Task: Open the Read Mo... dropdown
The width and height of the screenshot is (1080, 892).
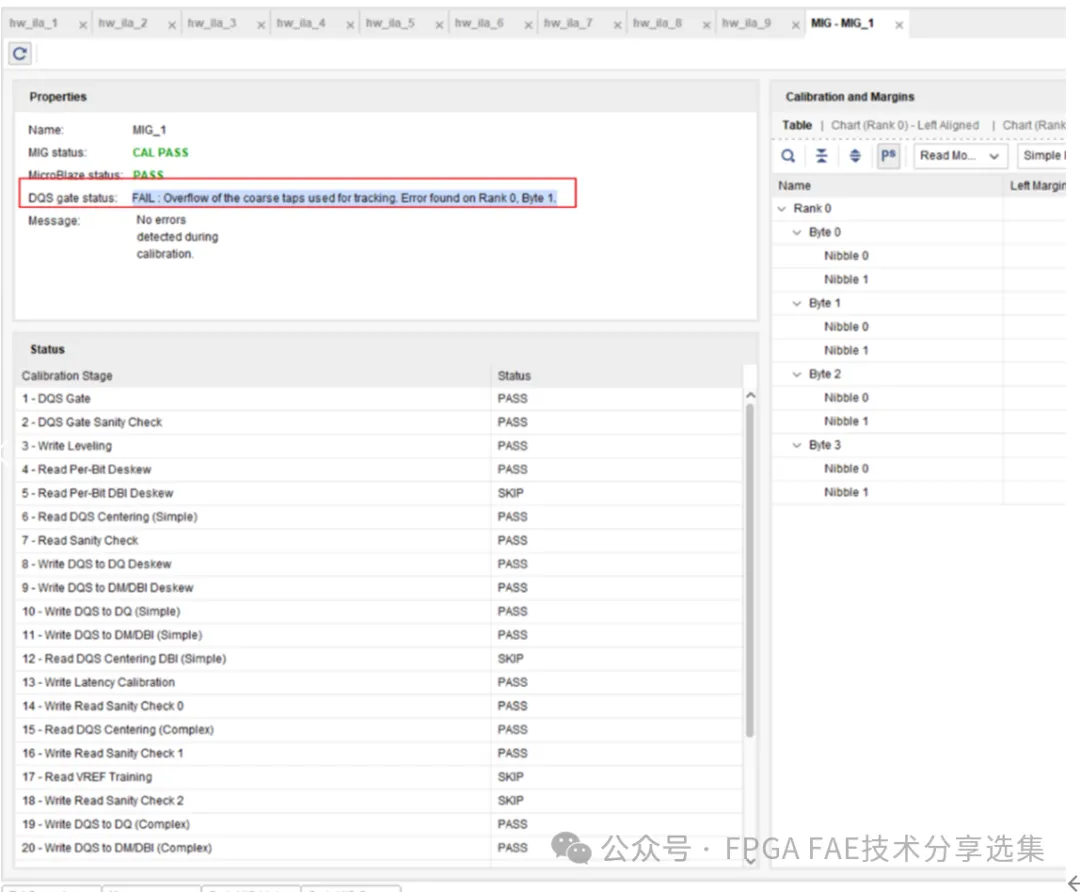Action: (x=959, y=156)
